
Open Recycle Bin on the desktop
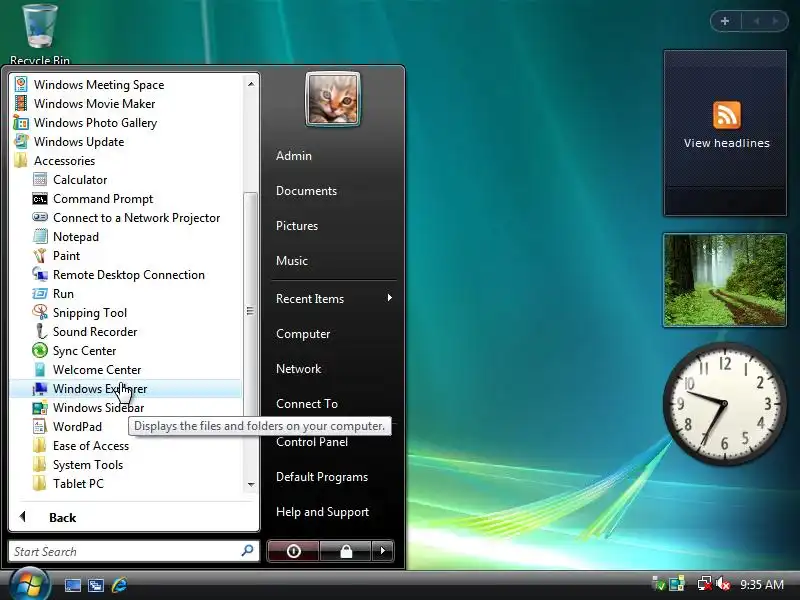pyautogui.click(x=40, y=34)
